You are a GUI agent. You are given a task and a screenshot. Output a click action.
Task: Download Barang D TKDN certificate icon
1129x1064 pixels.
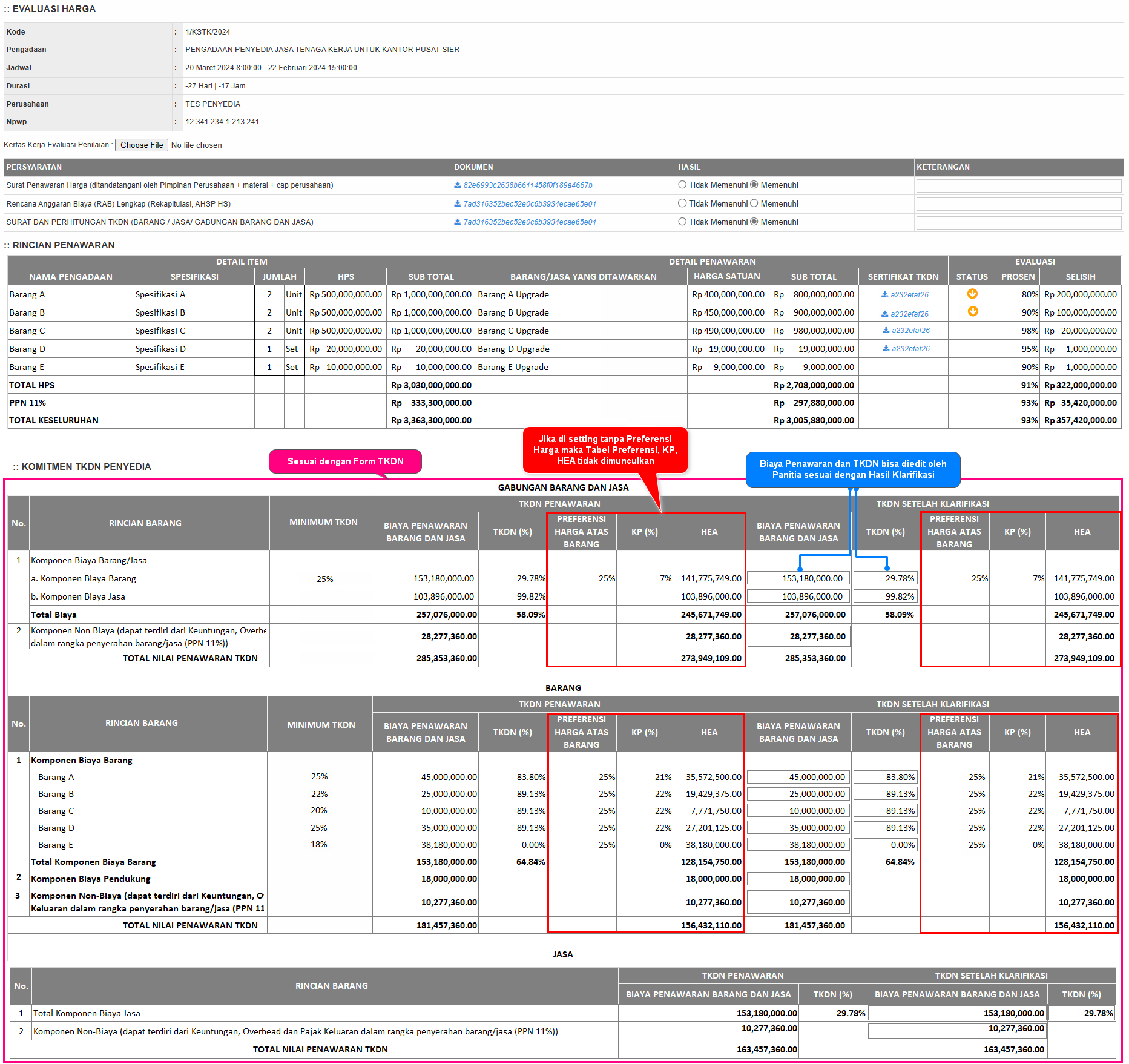[x=886, y=349]
